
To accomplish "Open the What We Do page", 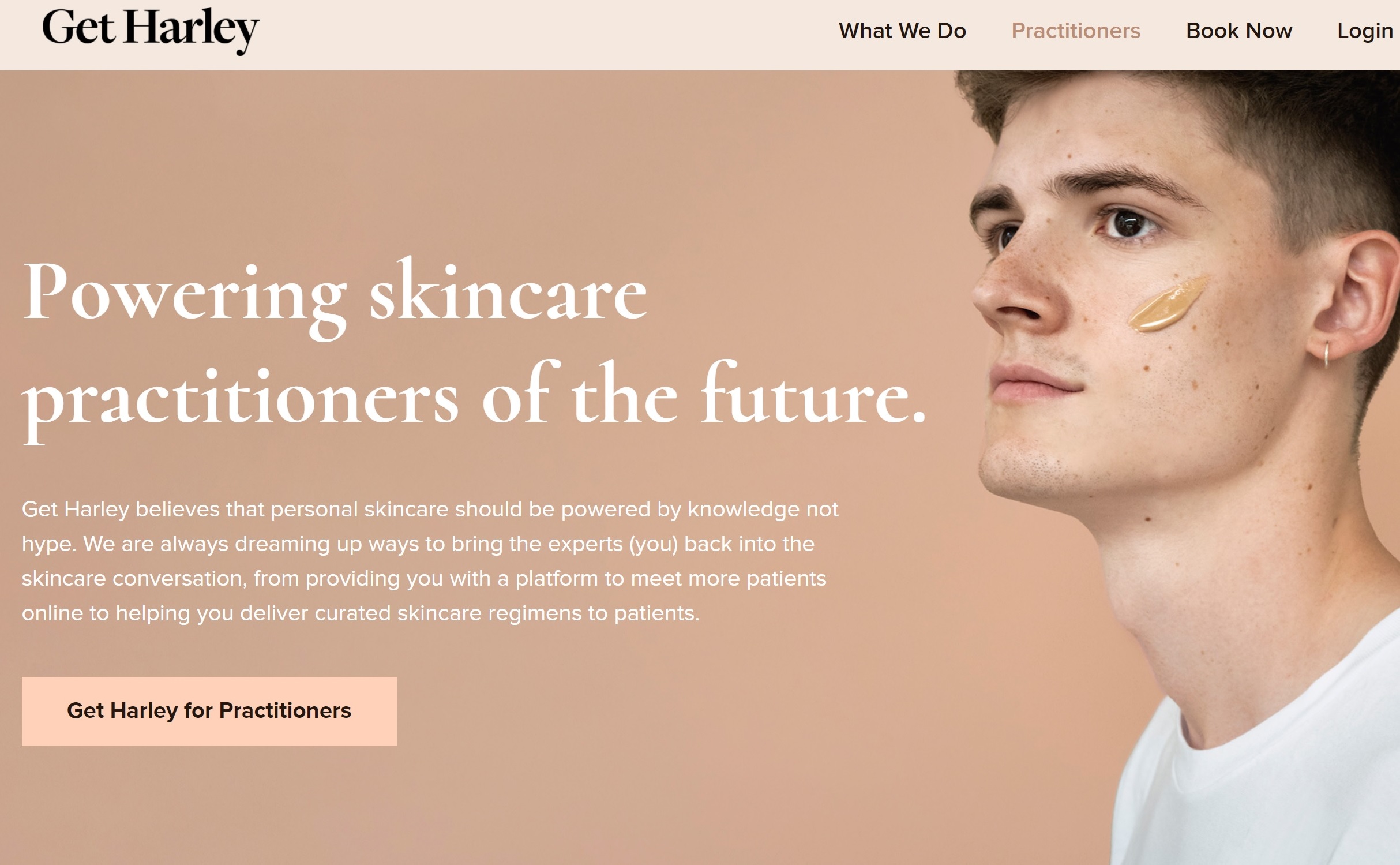I will 902,31.
